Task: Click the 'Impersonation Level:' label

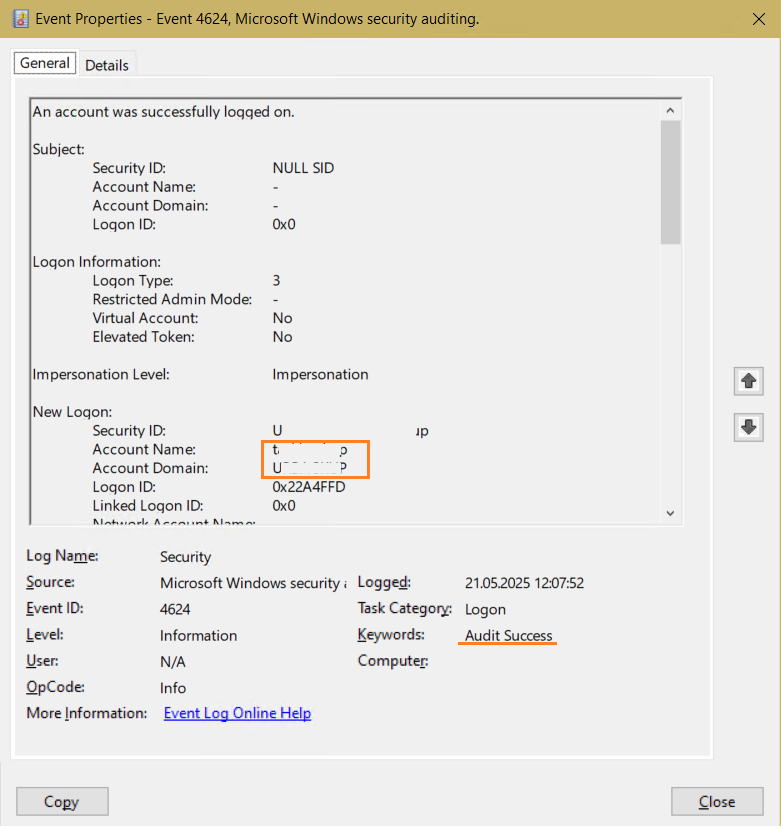Action: pyautogui.click(x=101, y=375)
